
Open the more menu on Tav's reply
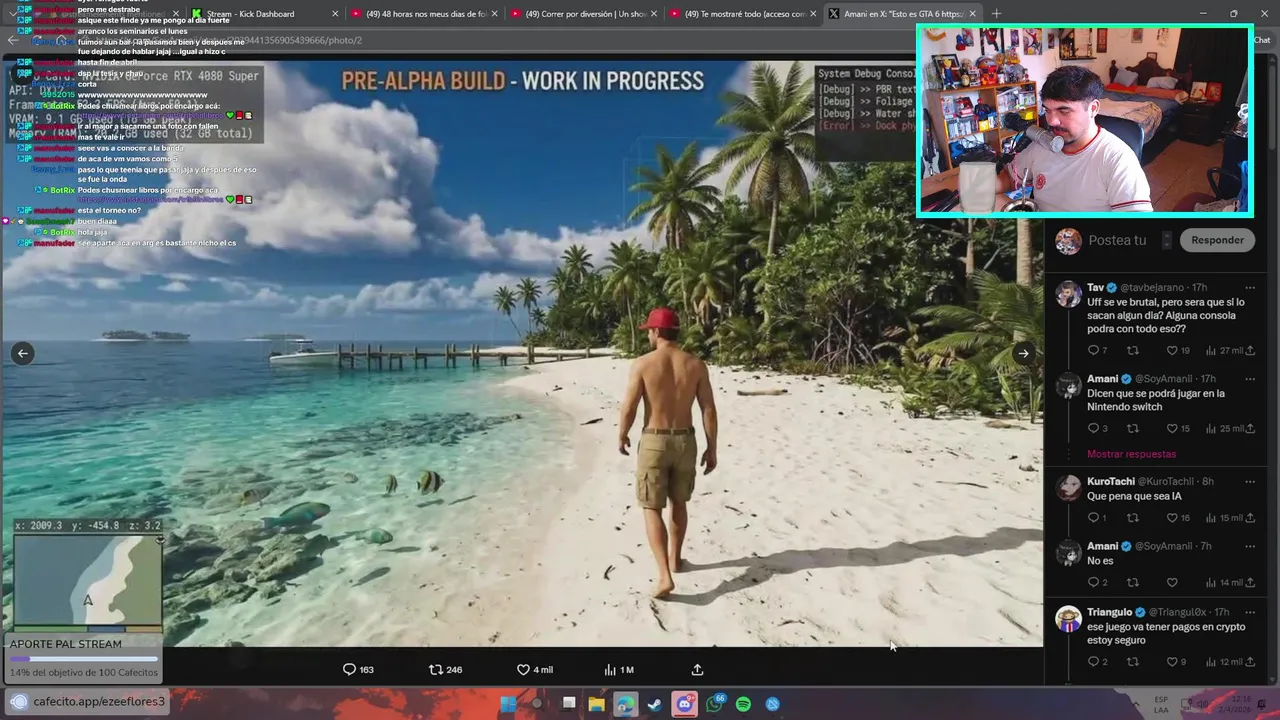1249,288
